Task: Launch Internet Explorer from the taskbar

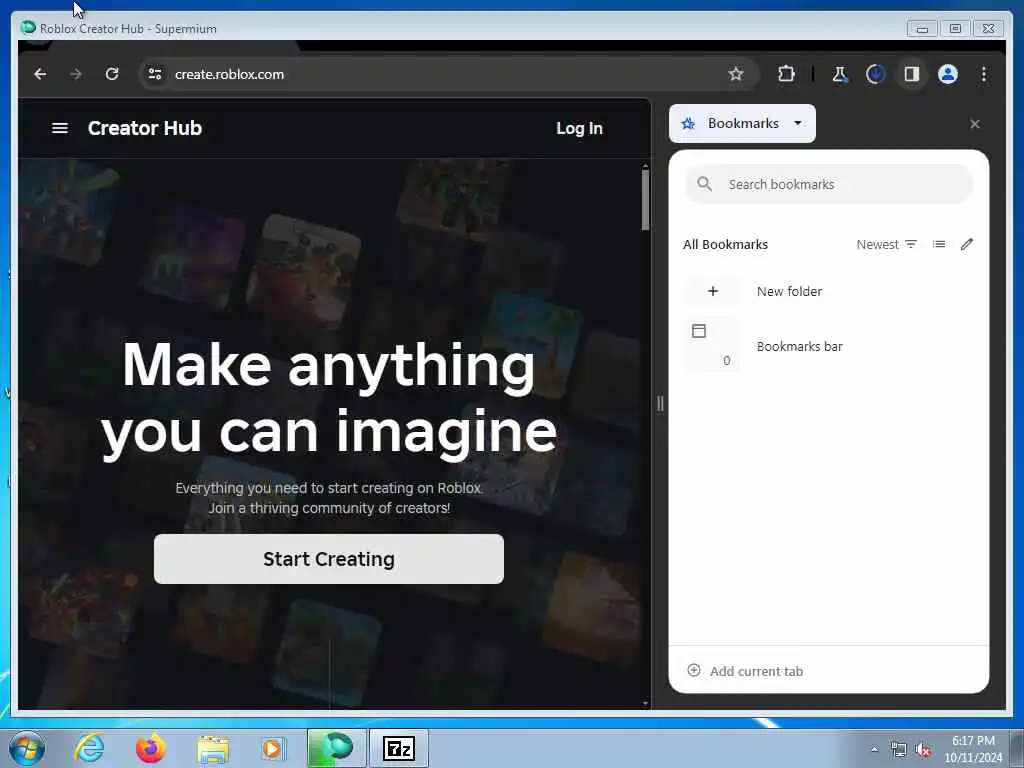Action: 89,748
